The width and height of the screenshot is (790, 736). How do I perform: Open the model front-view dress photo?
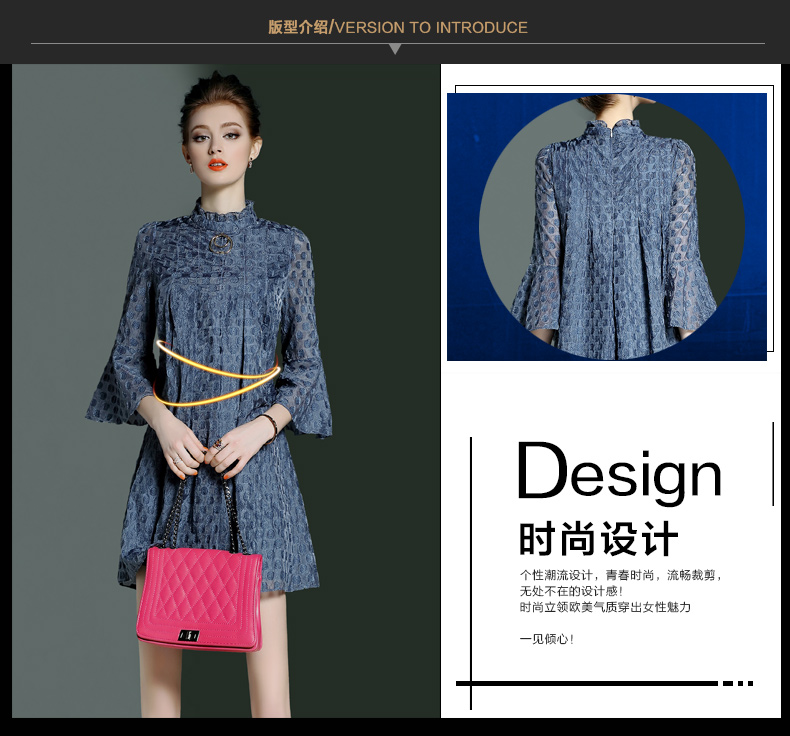pos(226,391)
